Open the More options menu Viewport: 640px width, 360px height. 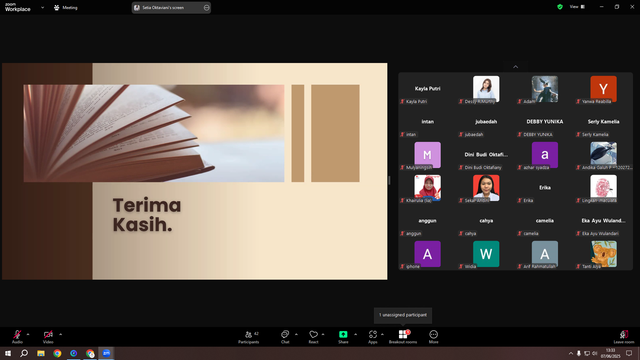(x=433, y=337)
